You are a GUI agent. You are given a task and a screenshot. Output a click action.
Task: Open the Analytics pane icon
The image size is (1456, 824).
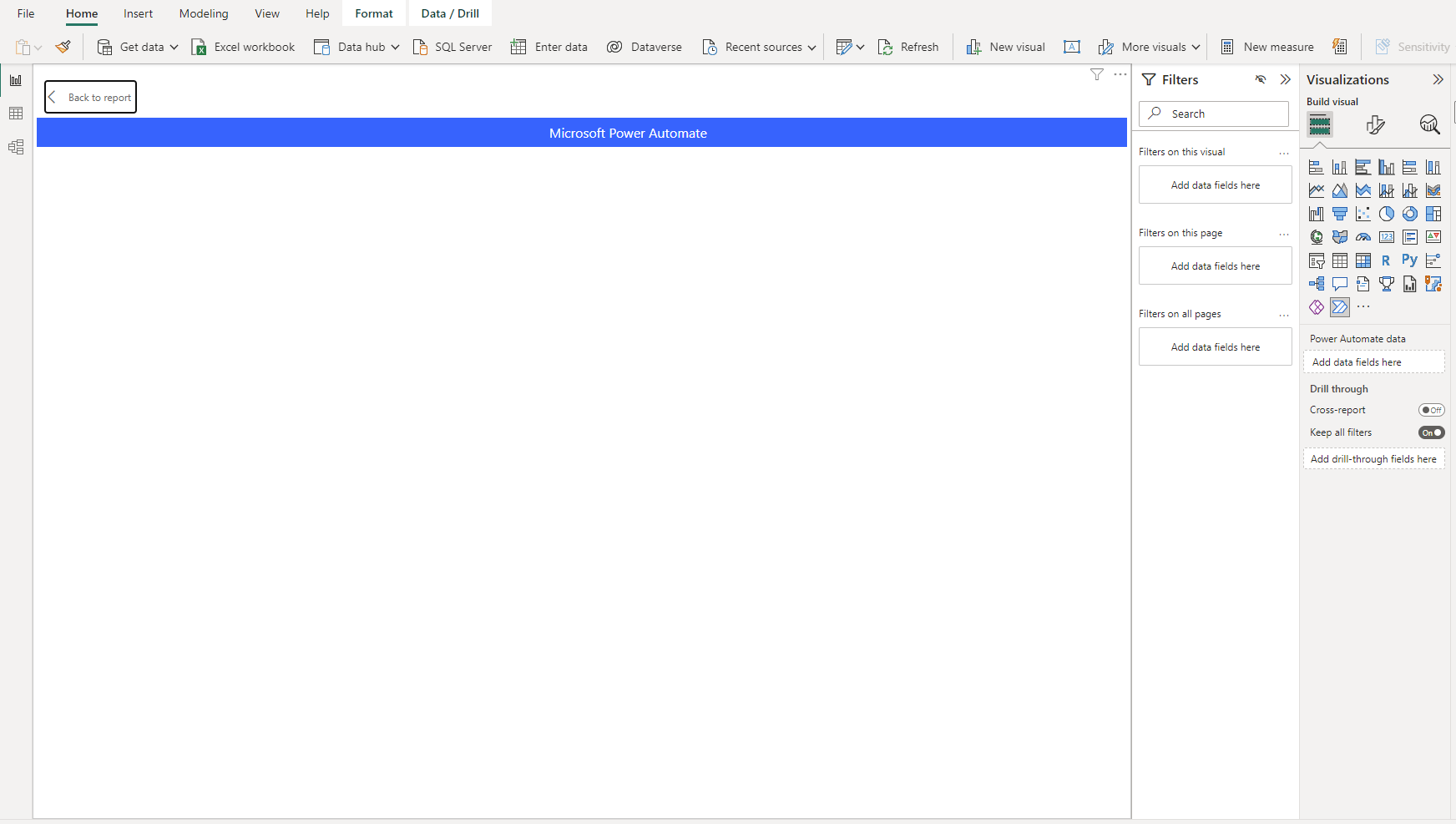pyautogui.click(x=1430, y=125)
